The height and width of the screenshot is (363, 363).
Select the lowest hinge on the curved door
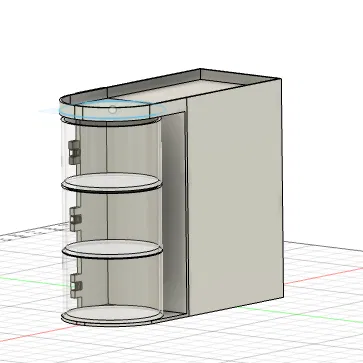[x=76, y=286]
